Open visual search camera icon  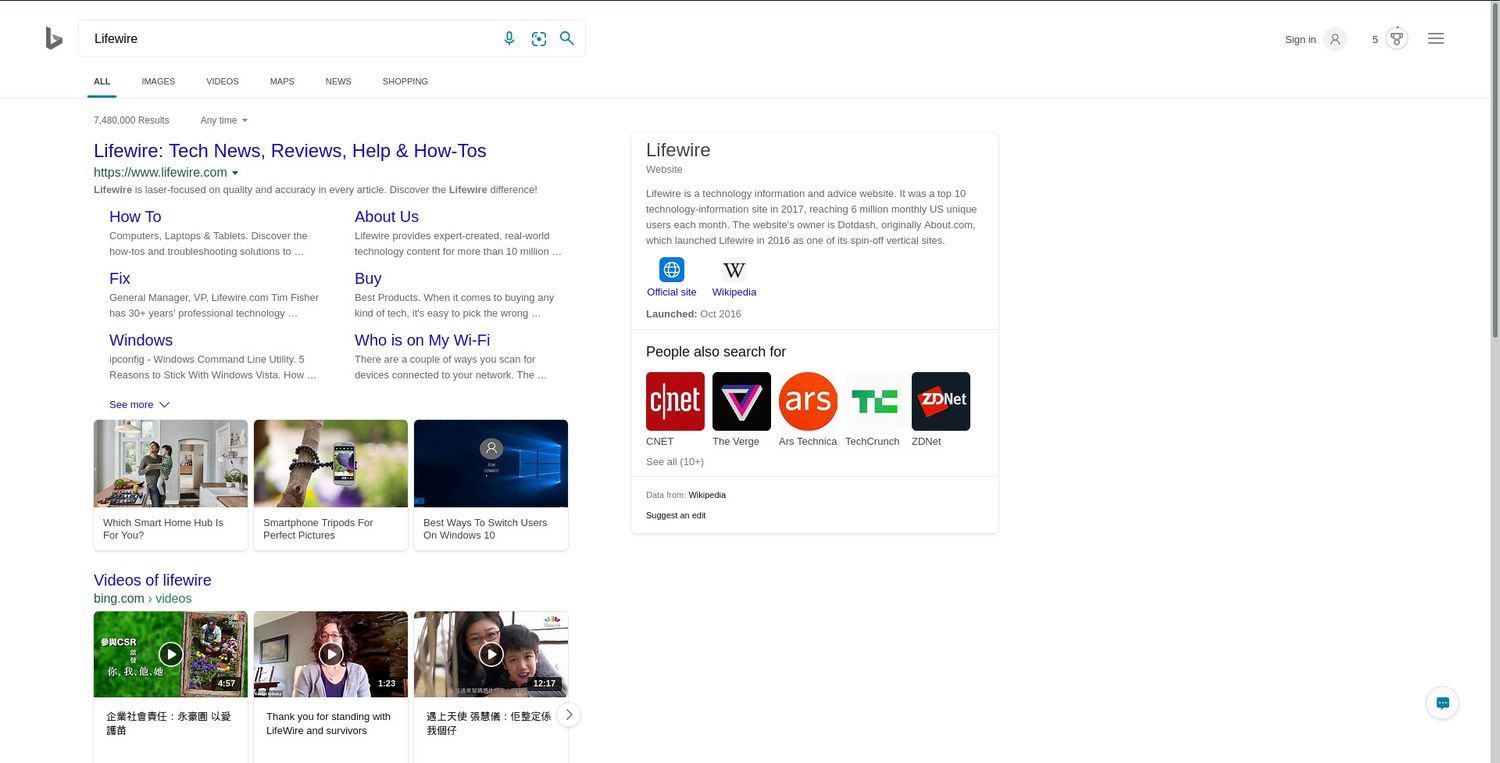[x=539, y=39]
